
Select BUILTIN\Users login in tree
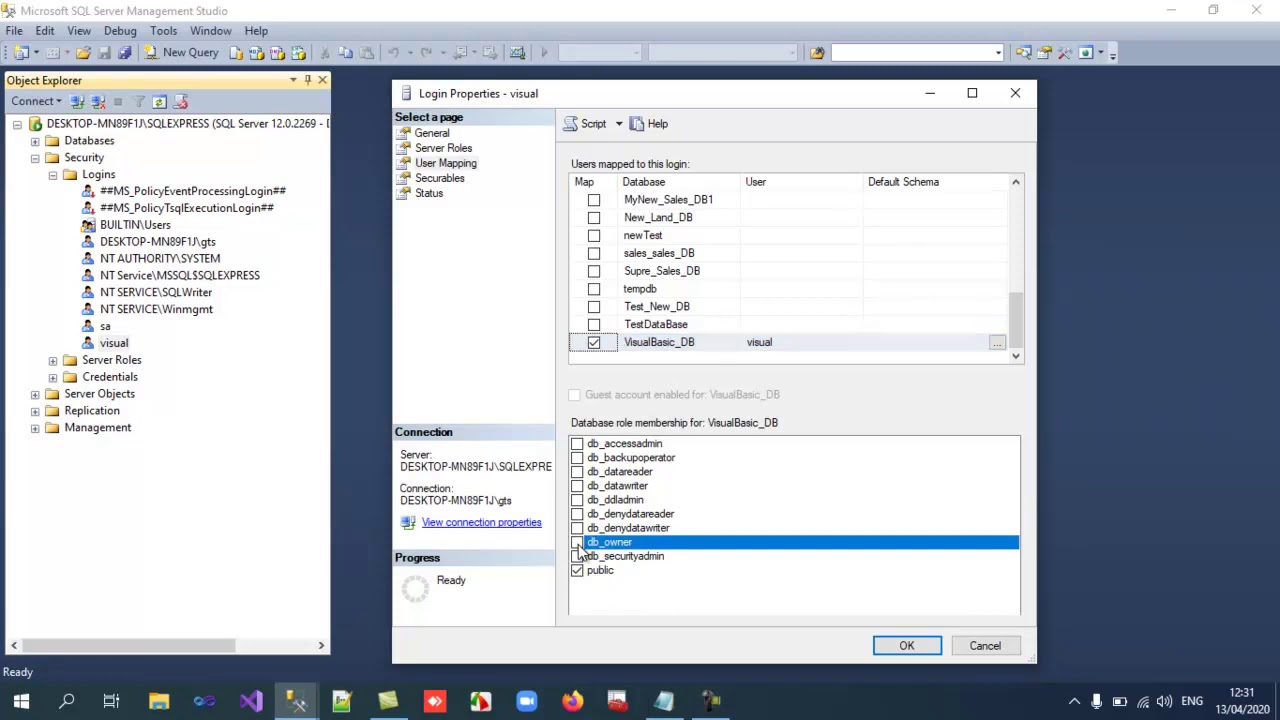coord(135,225)
